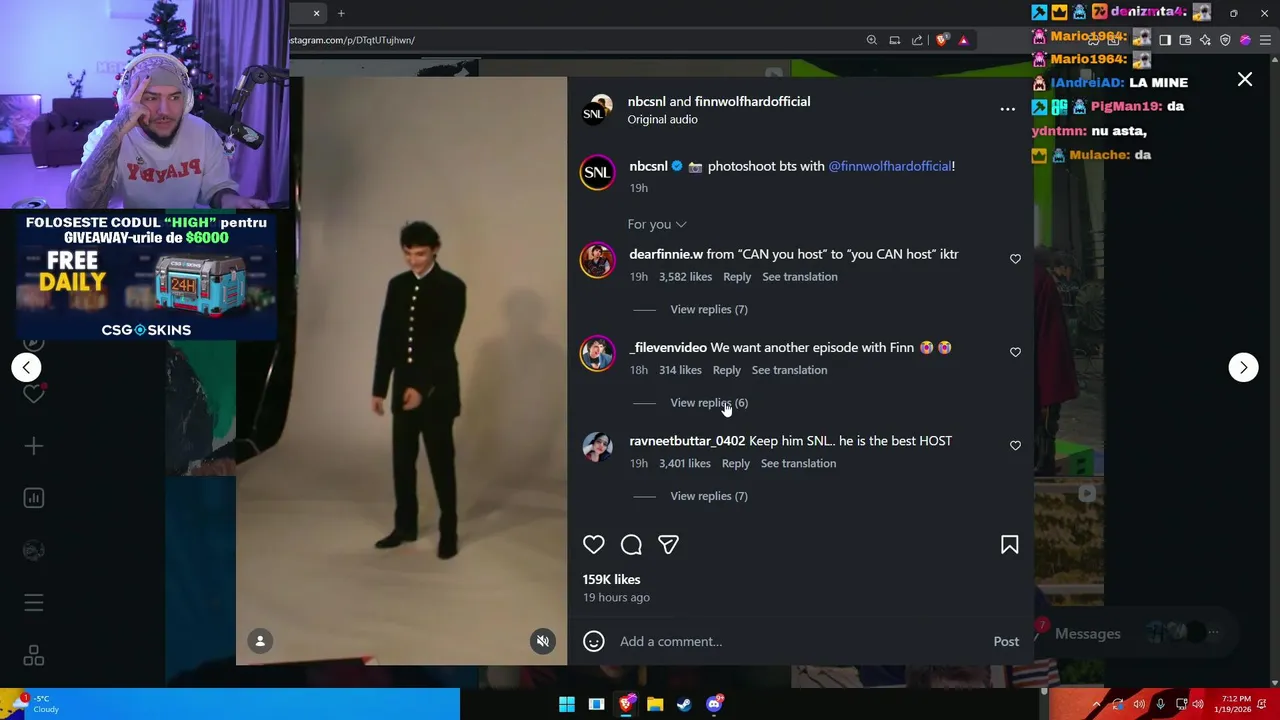Click the Add a comment field

coord(800,642)
